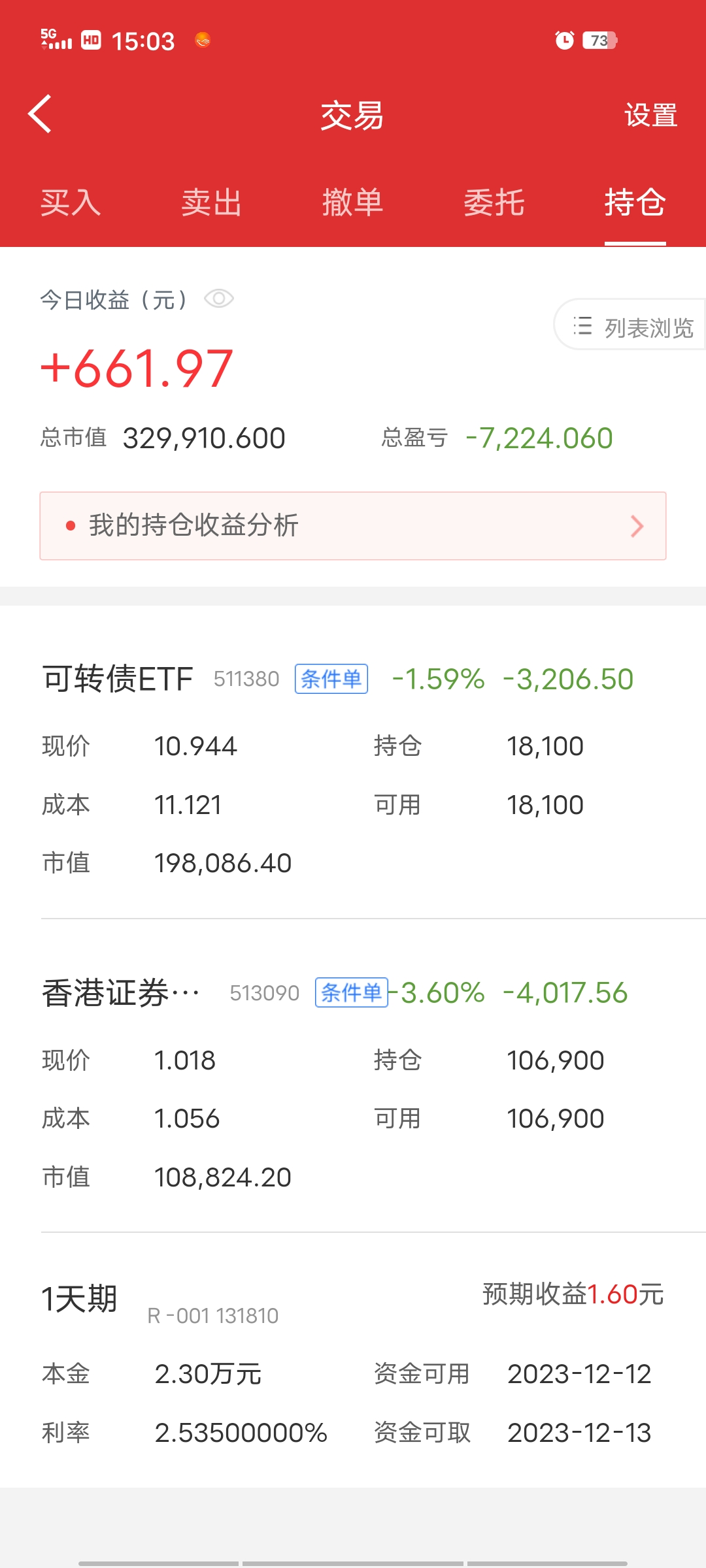
Task: Tap the list view icon
Action: coord(582,326)
